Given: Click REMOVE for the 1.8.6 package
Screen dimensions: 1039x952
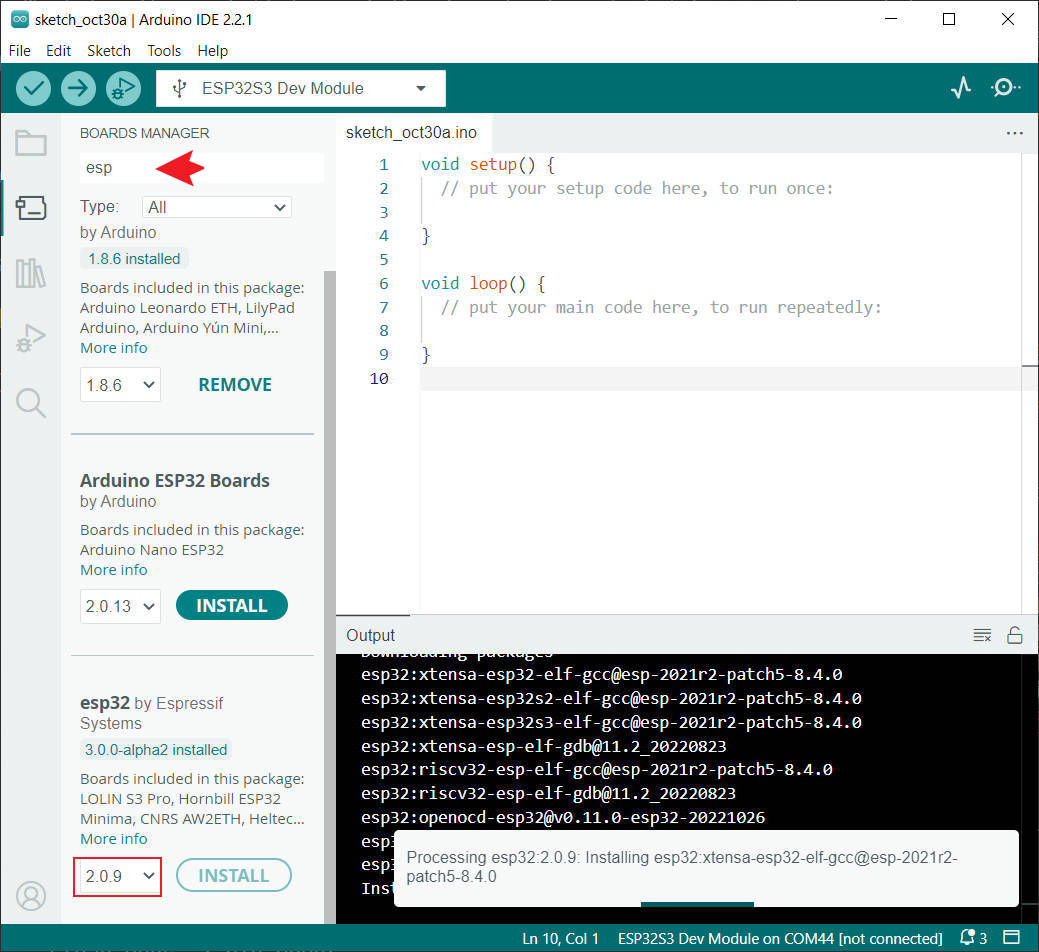Looking at the screenshot, I should (235, 385).
